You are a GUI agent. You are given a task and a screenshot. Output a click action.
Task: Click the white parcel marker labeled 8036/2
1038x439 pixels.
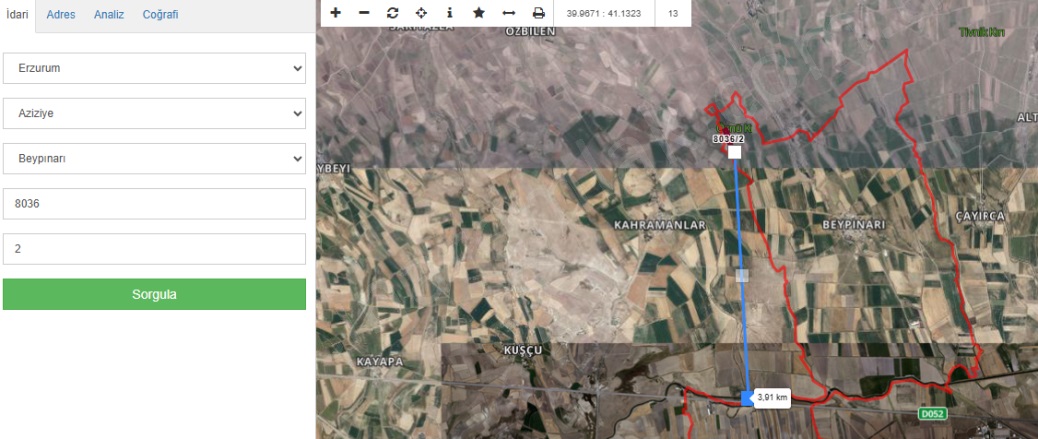[x=734, y=152]
